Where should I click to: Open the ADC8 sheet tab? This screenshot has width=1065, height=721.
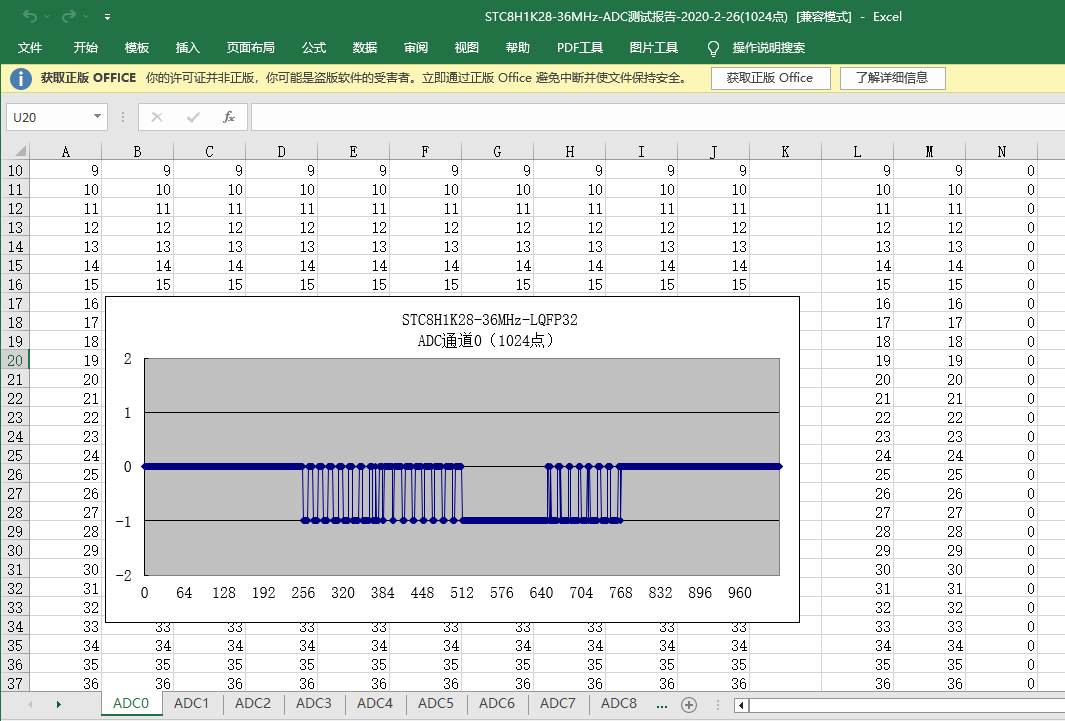pyautogui.click(x=619, y=703)
